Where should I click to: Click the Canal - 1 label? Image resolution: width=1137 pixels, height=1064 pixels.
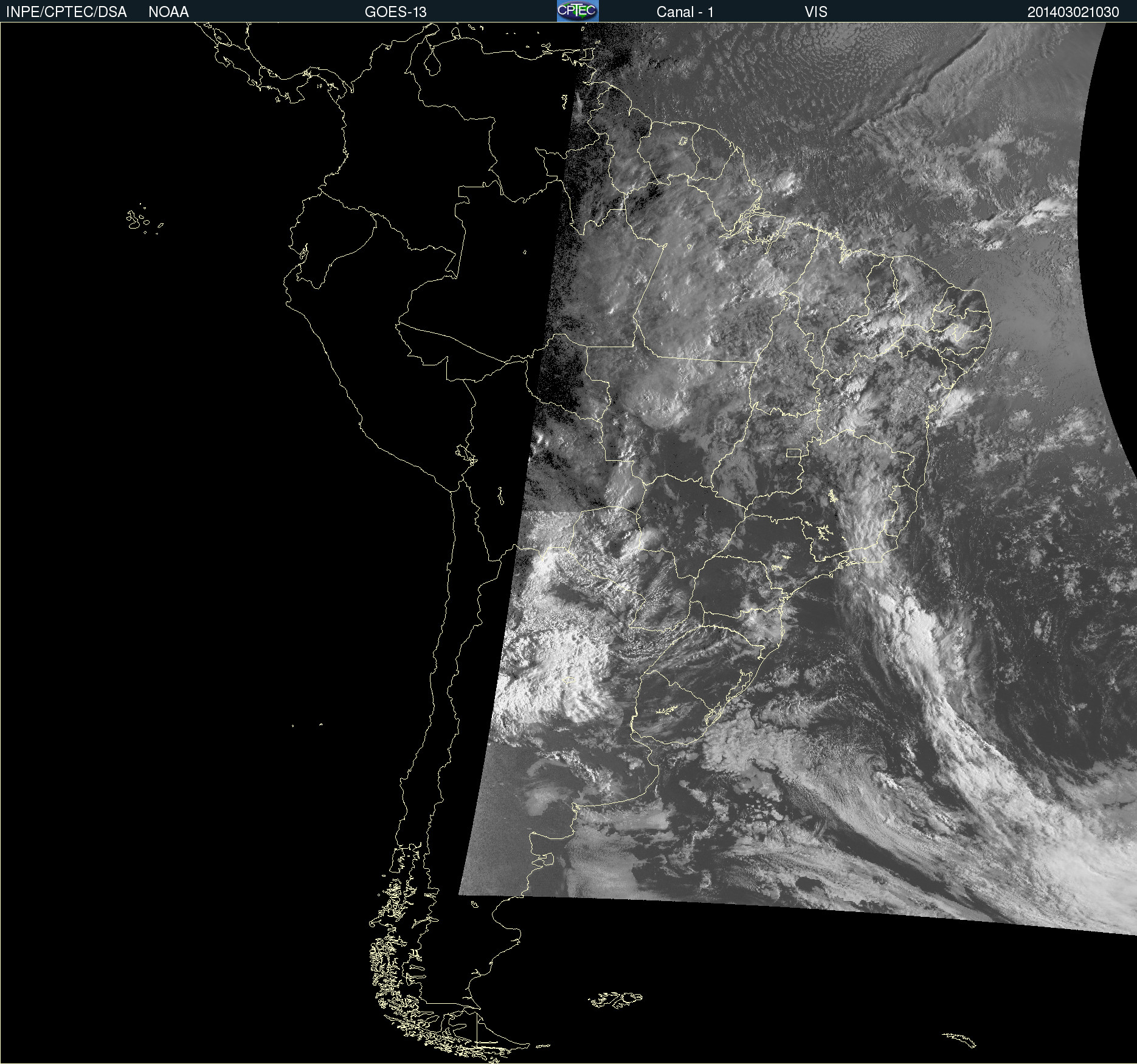tap(685, 12)
